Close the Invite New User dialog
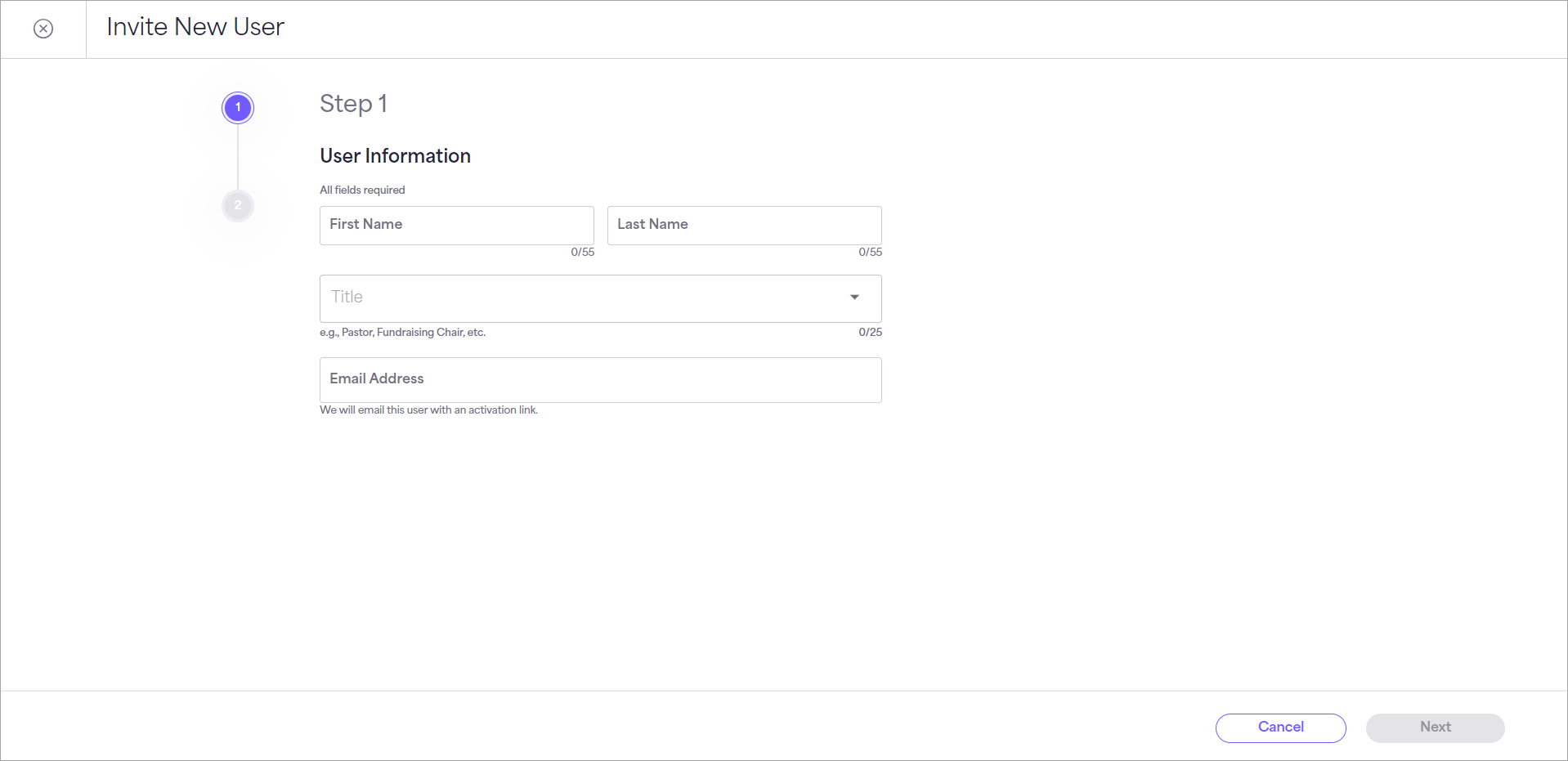 [43, 29]
